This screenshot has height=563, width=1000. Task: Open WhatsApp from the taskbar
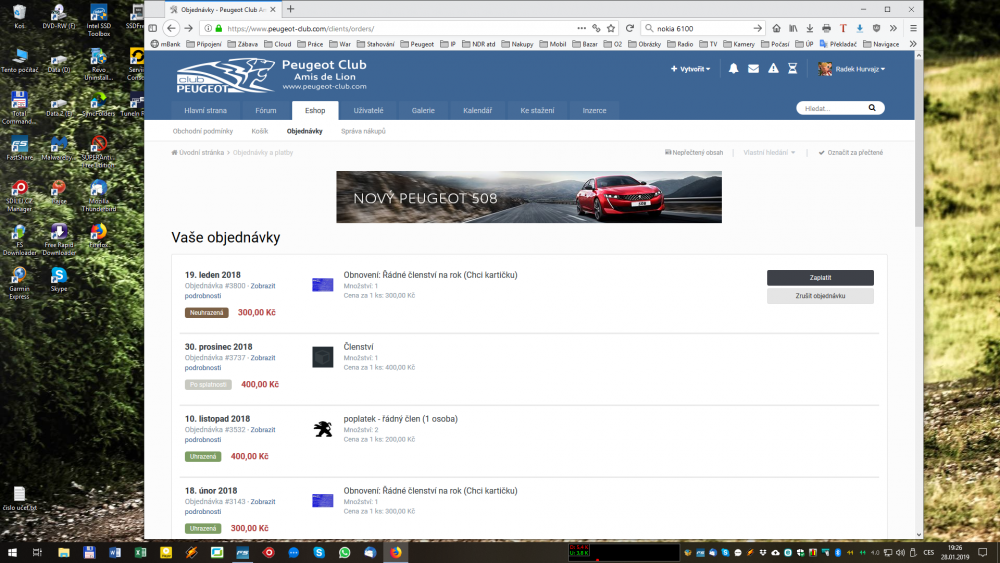tap(344, 552)
